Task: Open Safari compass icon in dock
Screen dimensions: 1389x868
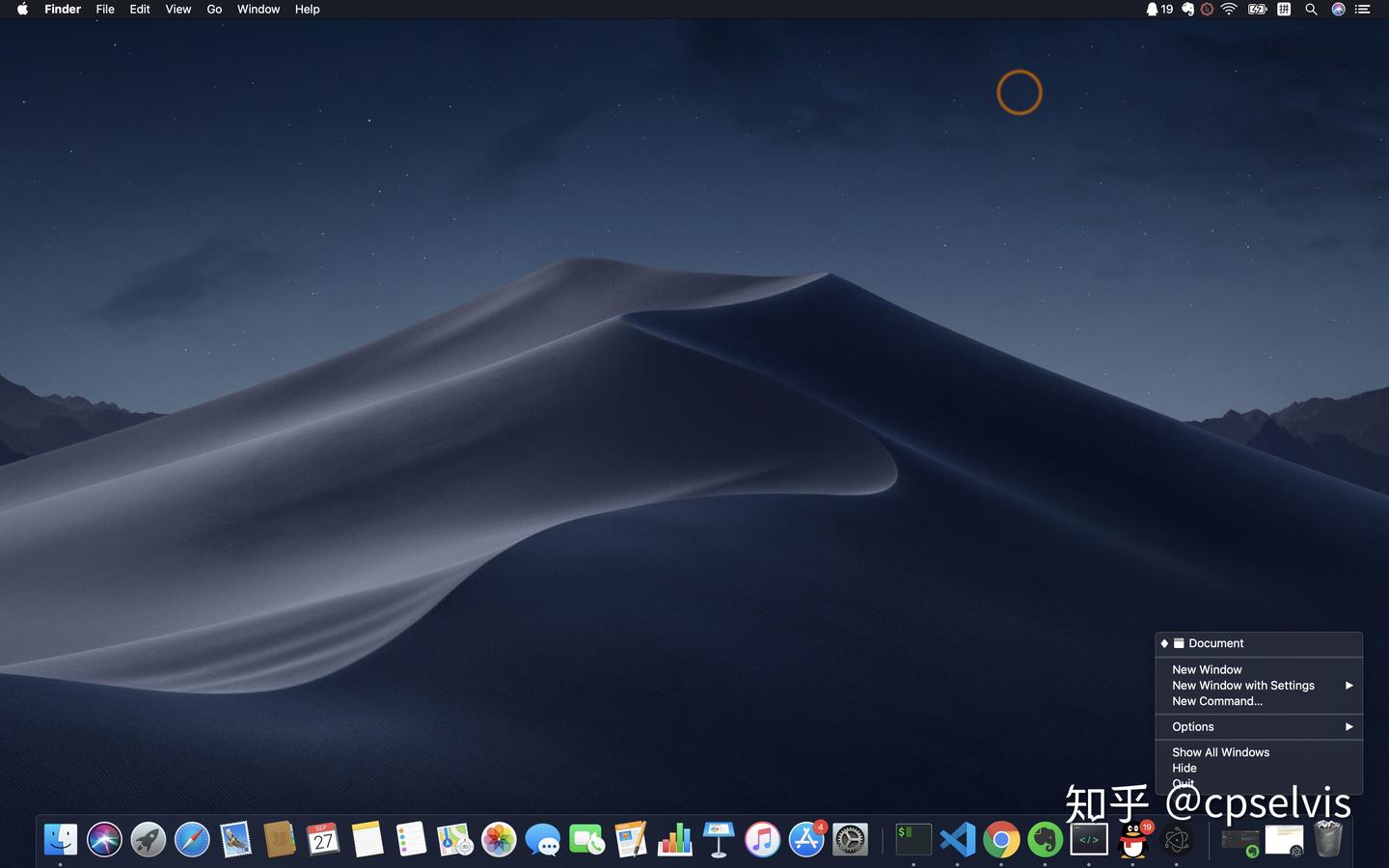Action: click(x=192, y=840)
